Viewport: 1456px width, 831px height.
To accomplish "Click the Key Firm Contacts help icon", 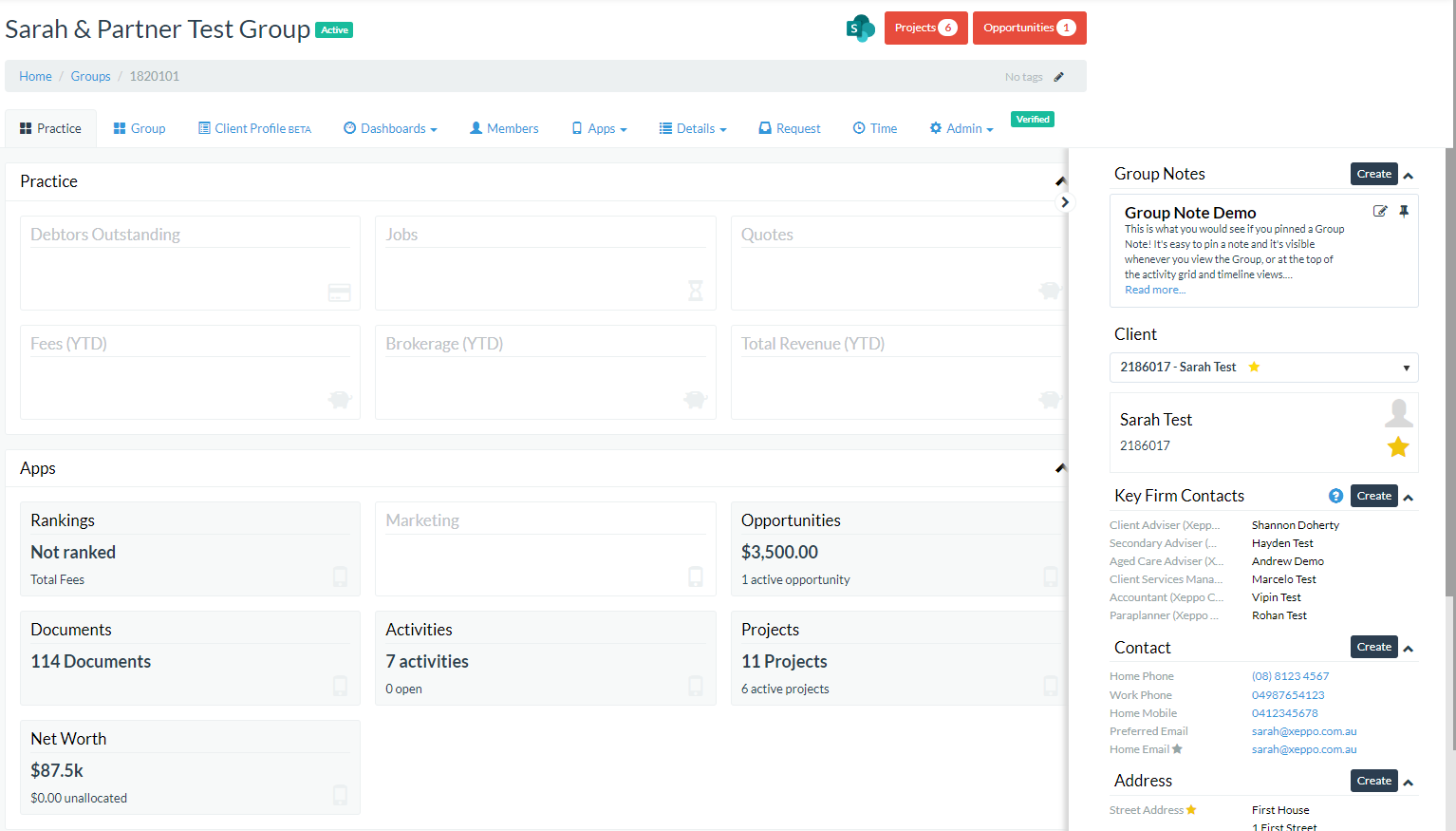I will coord(1335,496).
